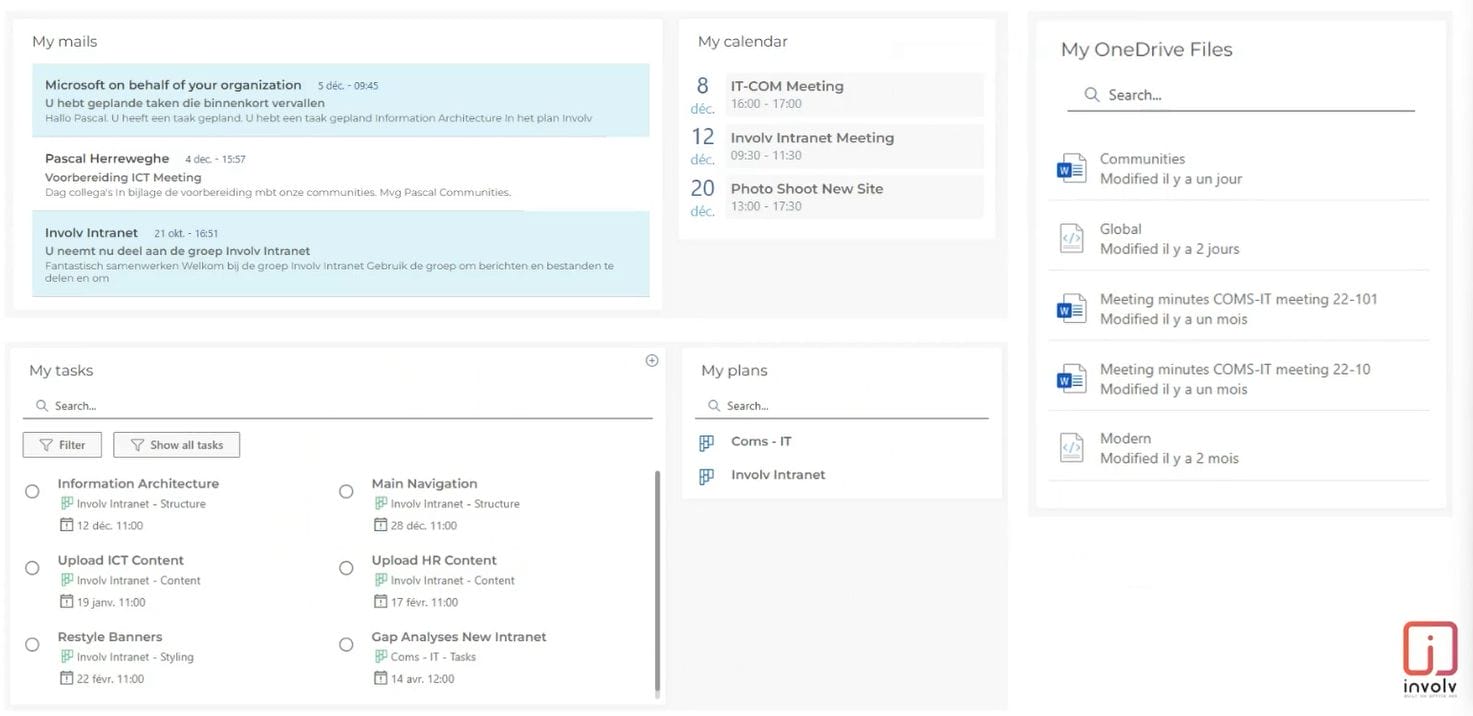Click the My tasks scrollbar

click(x=657, y=580)
